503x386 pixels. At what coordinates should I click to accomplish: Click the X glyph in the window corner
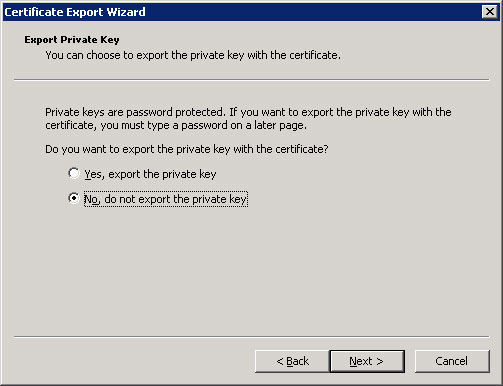coord(490,12)
